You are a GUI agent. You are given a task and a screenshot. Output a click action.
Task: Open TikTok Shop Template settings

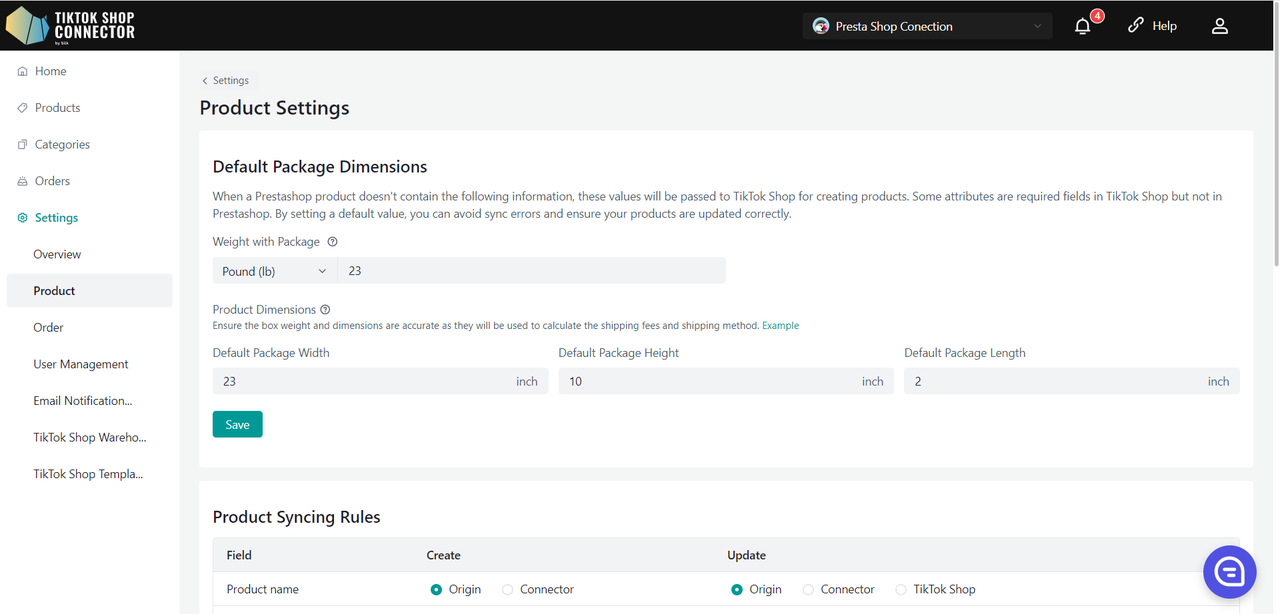88,475
